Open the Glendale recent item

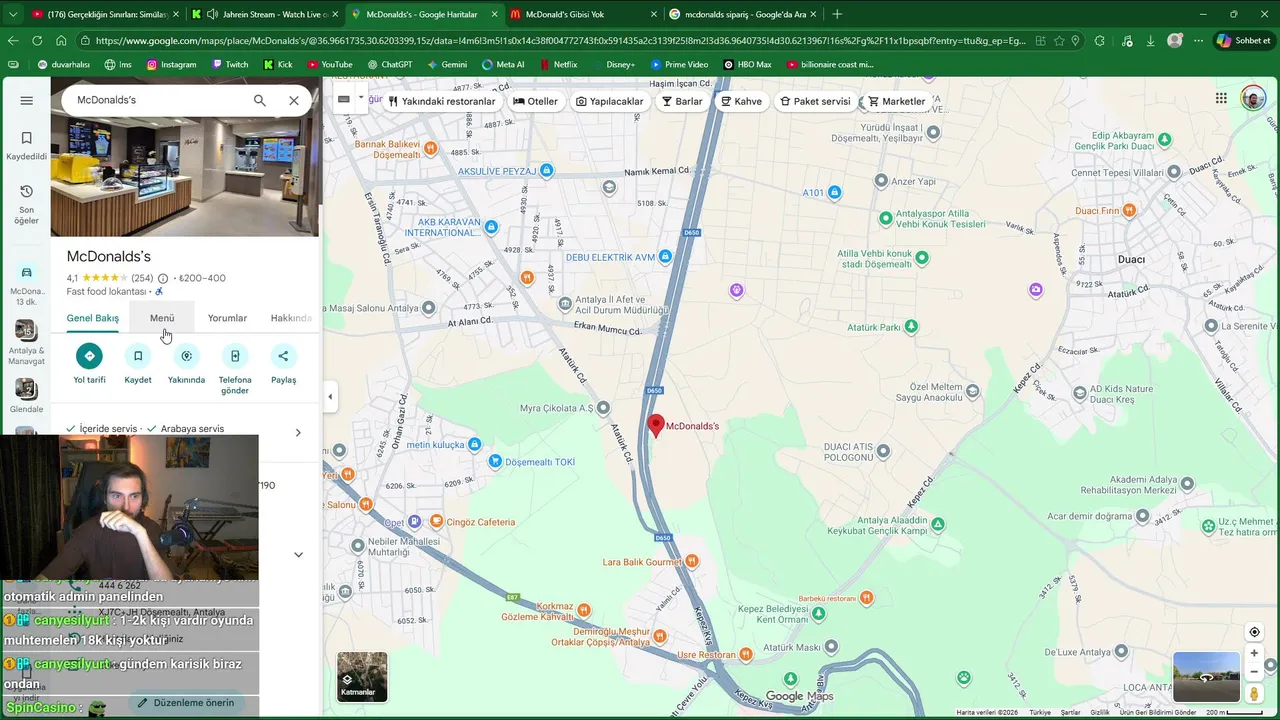click(x=27, y=396)
